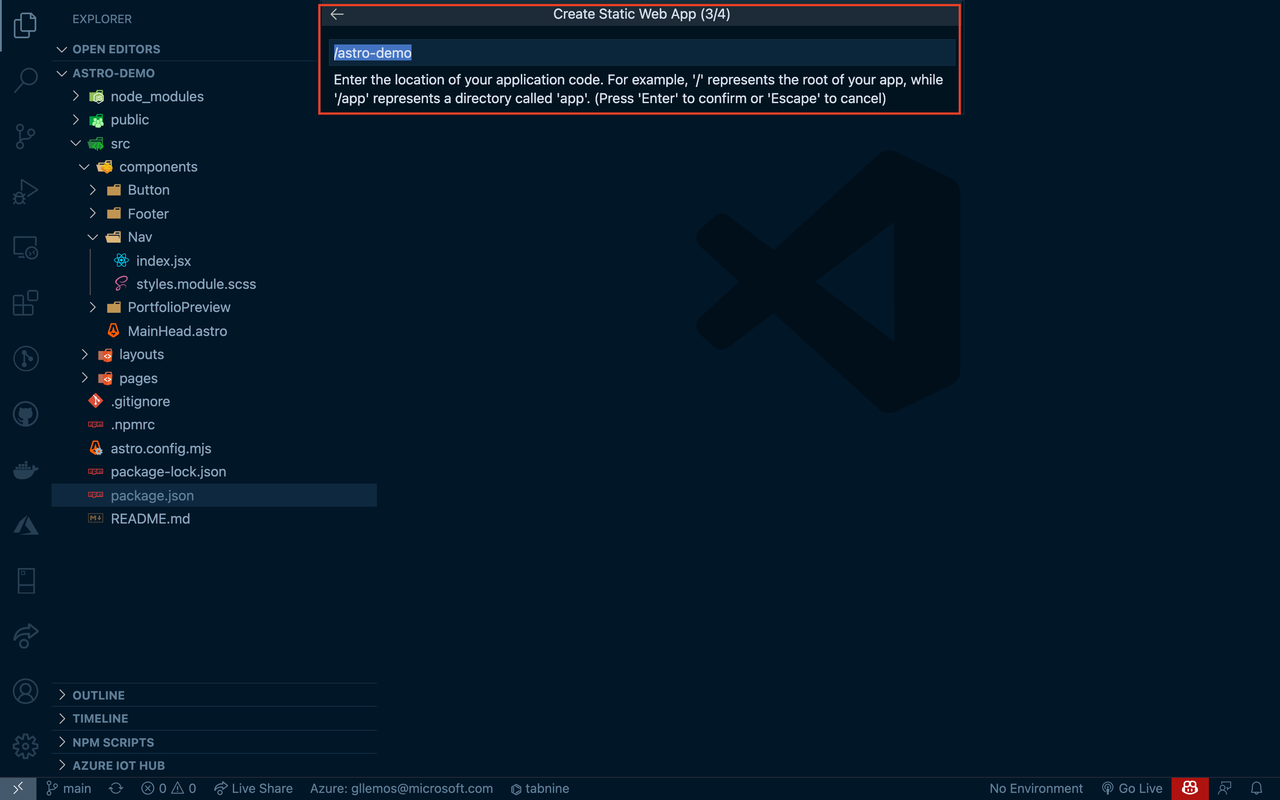Expand the Timeline section
The height and width of the screenshot is (800, 1280).
click(x=214, y=718)
